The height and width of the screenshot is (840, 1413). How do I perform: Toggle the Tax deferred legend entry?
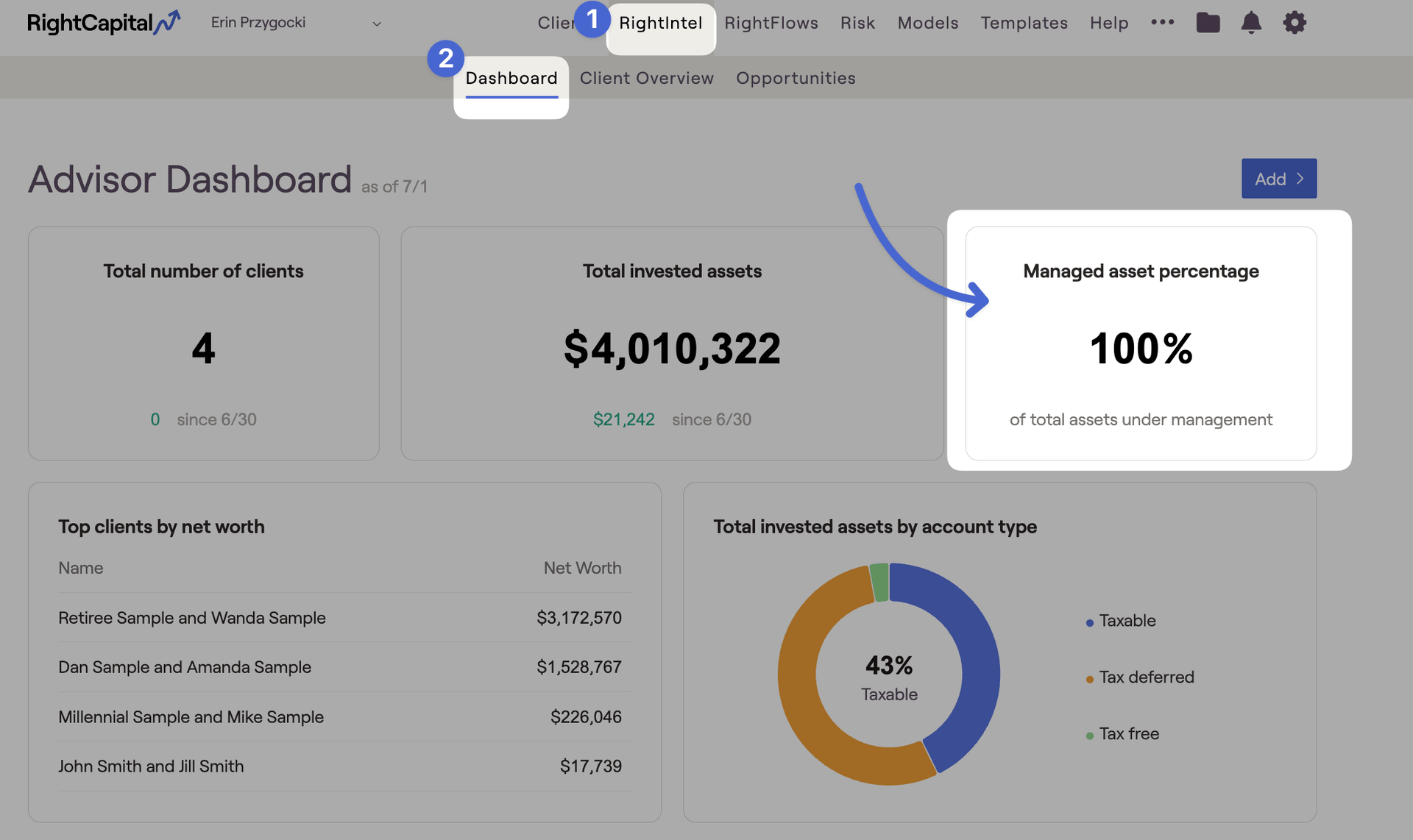tap(1140, 677)
